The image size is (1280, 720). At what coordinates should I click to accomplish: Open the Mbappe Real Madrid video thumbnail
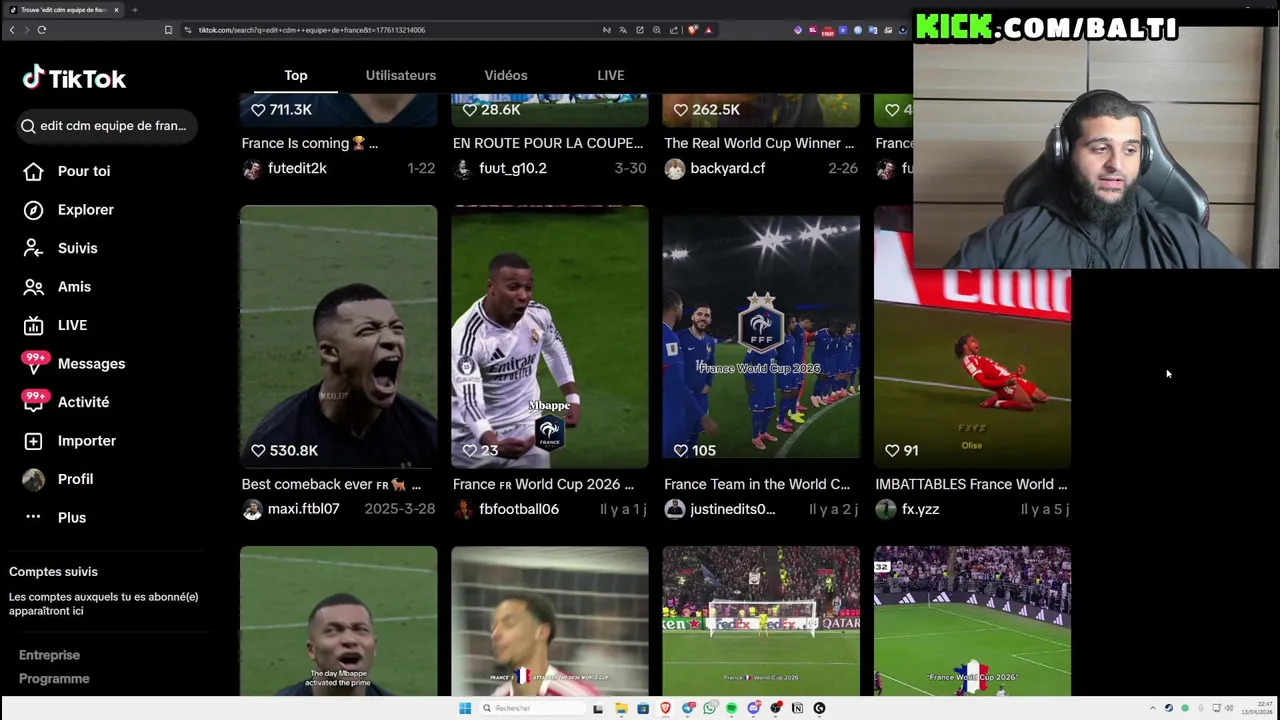pyautogui.click(x=550, y=337)
